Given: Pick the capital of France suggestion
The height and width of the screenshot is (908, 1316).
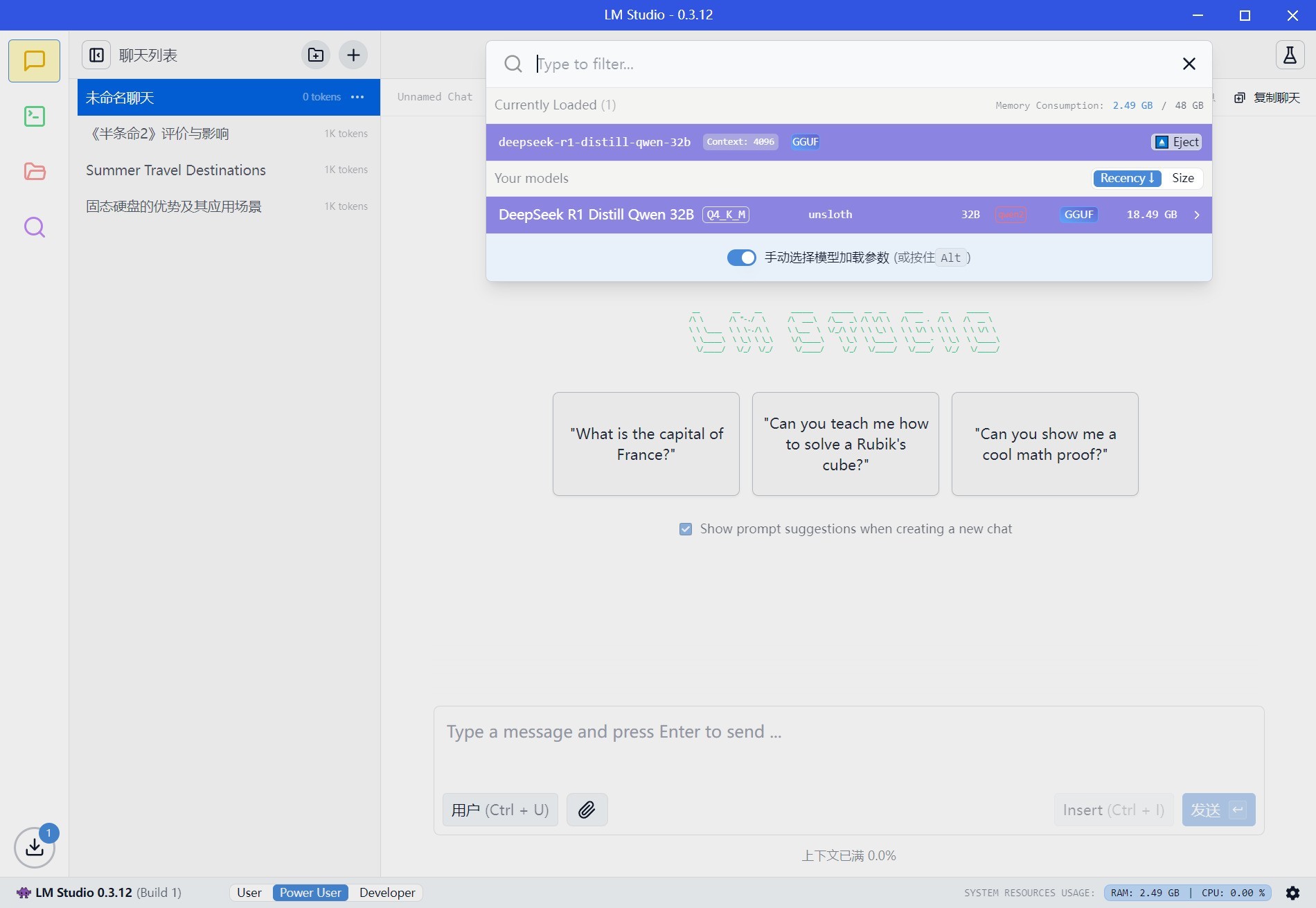Looking at the screenshot, I should coord(646,444).
